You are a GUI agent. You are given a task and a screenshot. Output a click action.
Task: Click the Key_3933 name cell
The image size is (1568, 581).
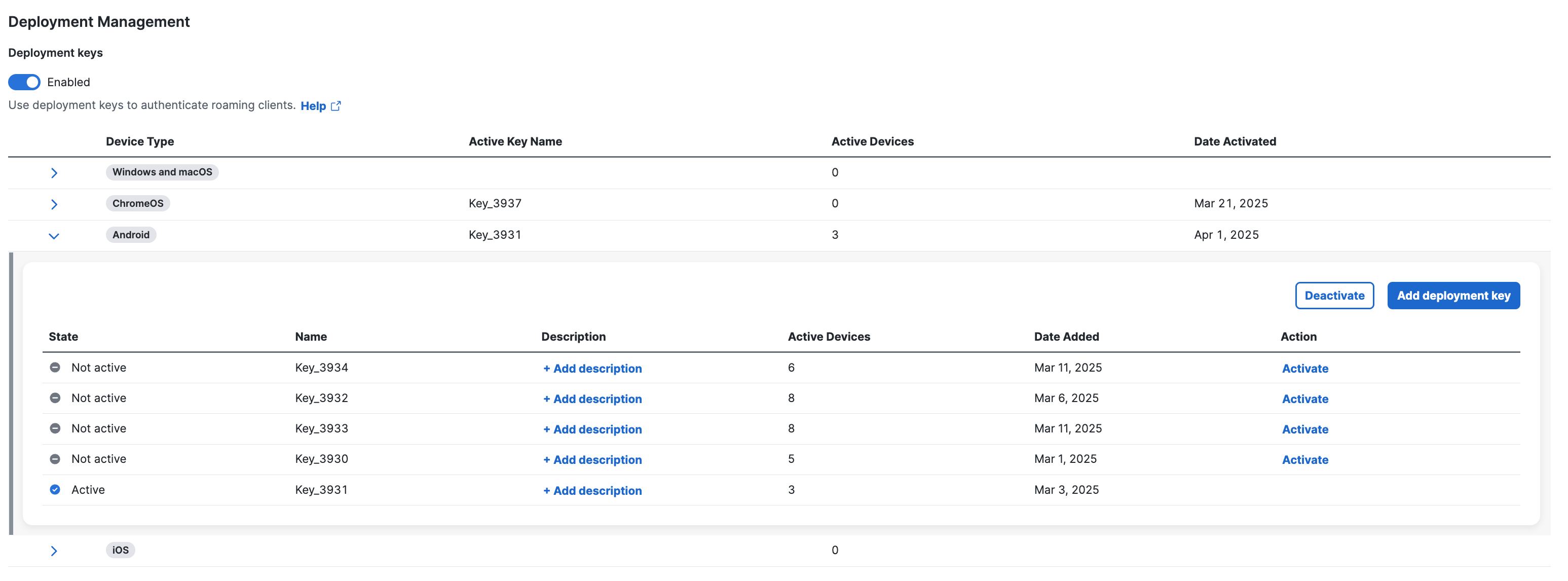321,429
